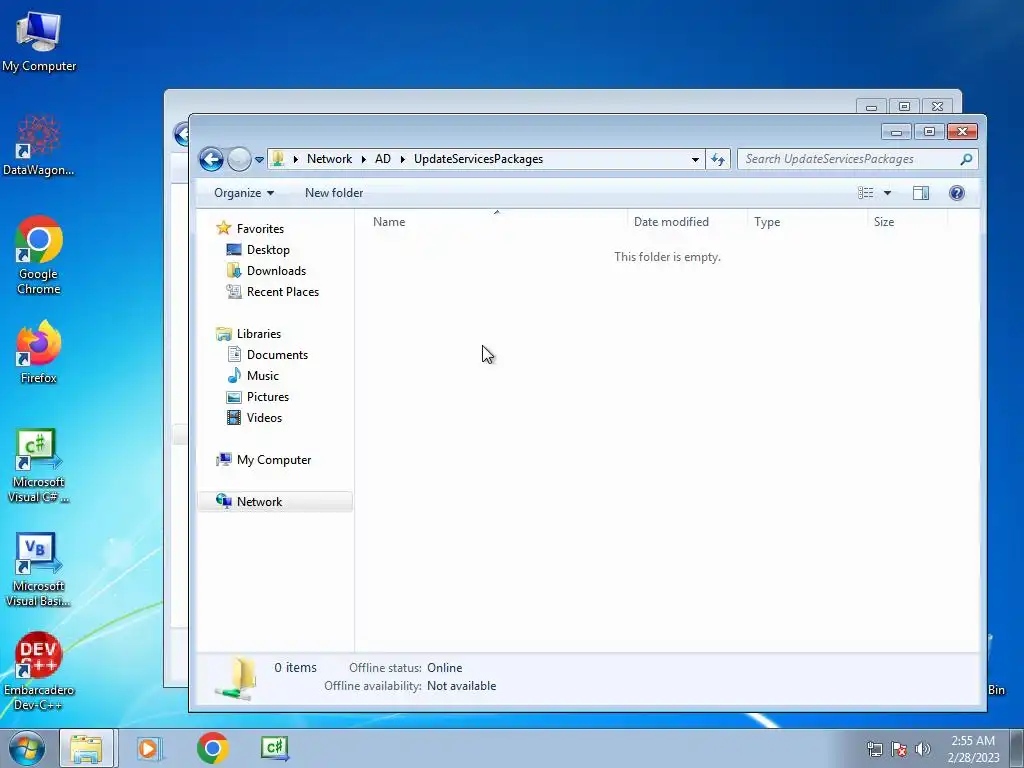The image size is (1024, 768).
Task: Open the address bar previous locations dropdown
Action: coord(695,159)
